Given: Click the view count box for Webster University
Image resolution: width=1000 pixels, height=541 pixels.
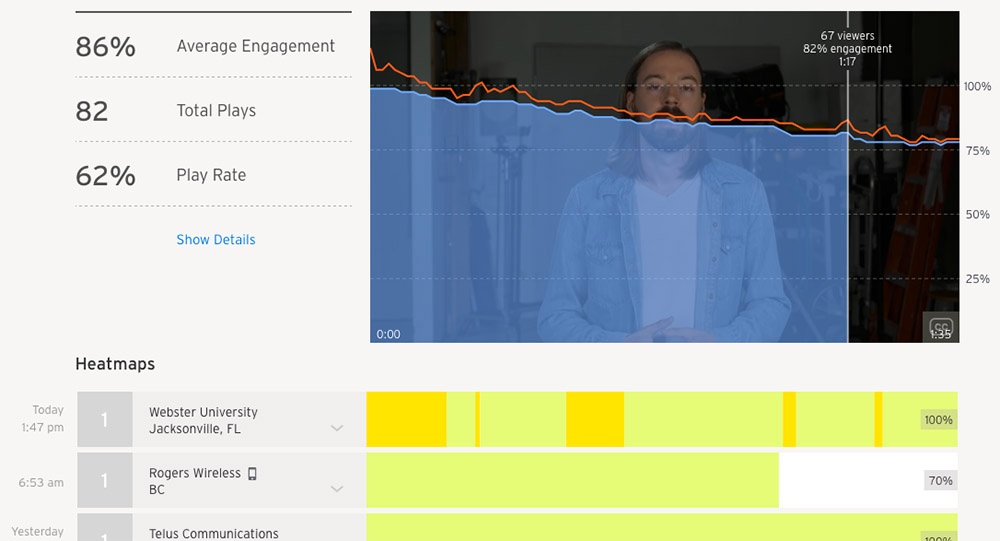Looking at the screenshot, I should click(x=104, y=420).
